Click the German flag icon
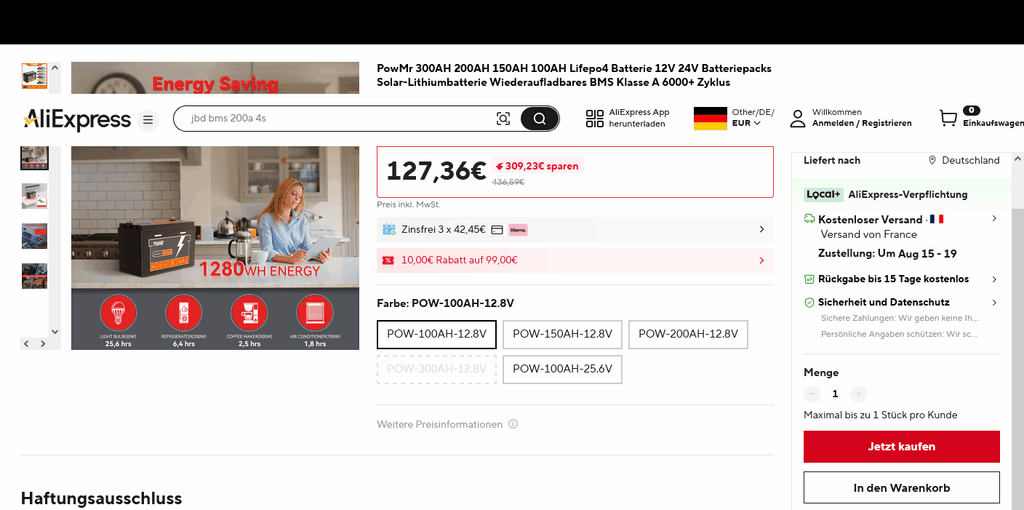The height and width of the screenshot is (510, 1024). (710, 118)
